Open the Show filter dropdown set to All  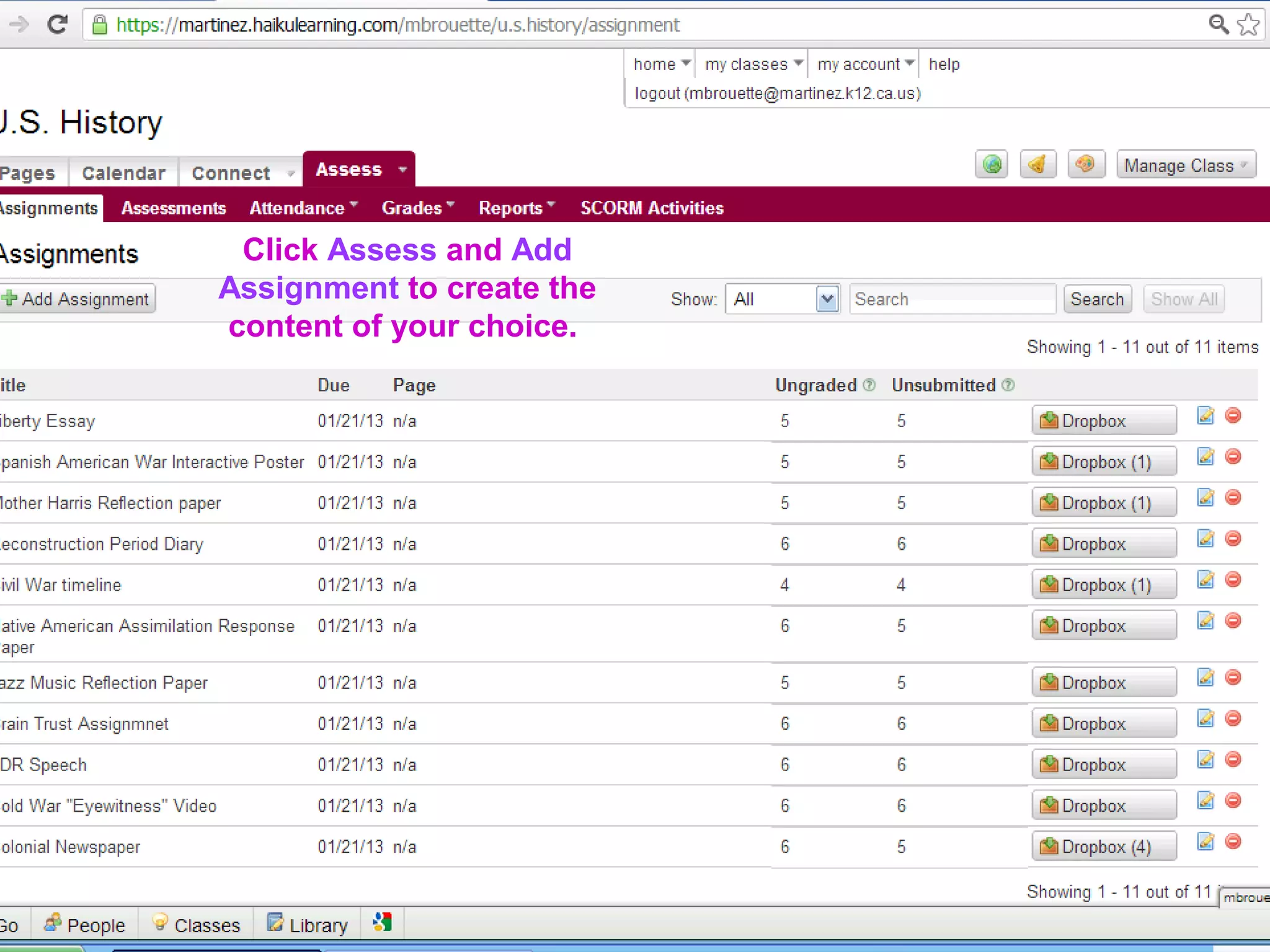point(783,299)
